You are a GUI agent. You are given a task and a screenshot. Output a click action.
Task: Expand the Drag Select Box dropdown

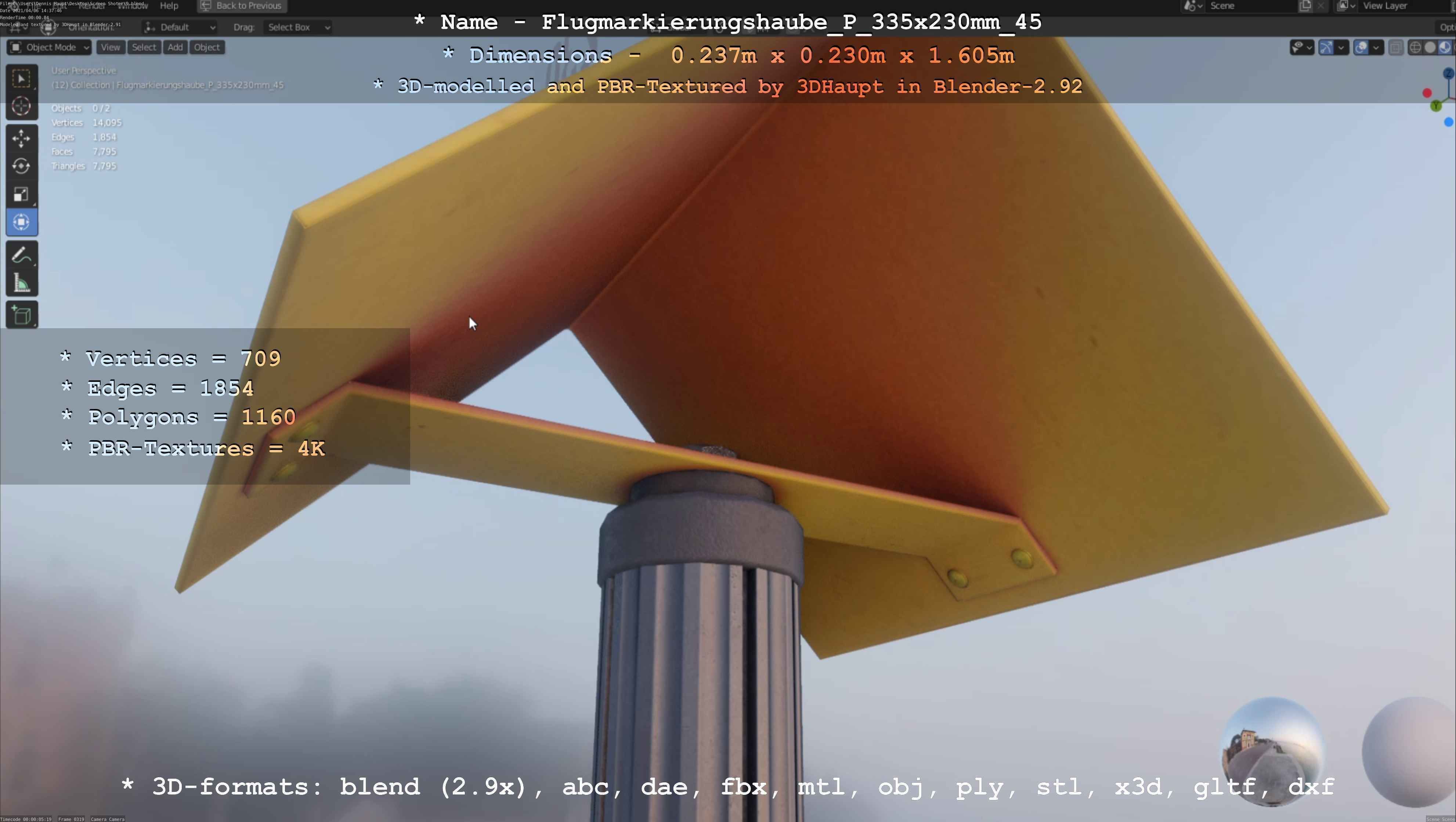point(299,27)
